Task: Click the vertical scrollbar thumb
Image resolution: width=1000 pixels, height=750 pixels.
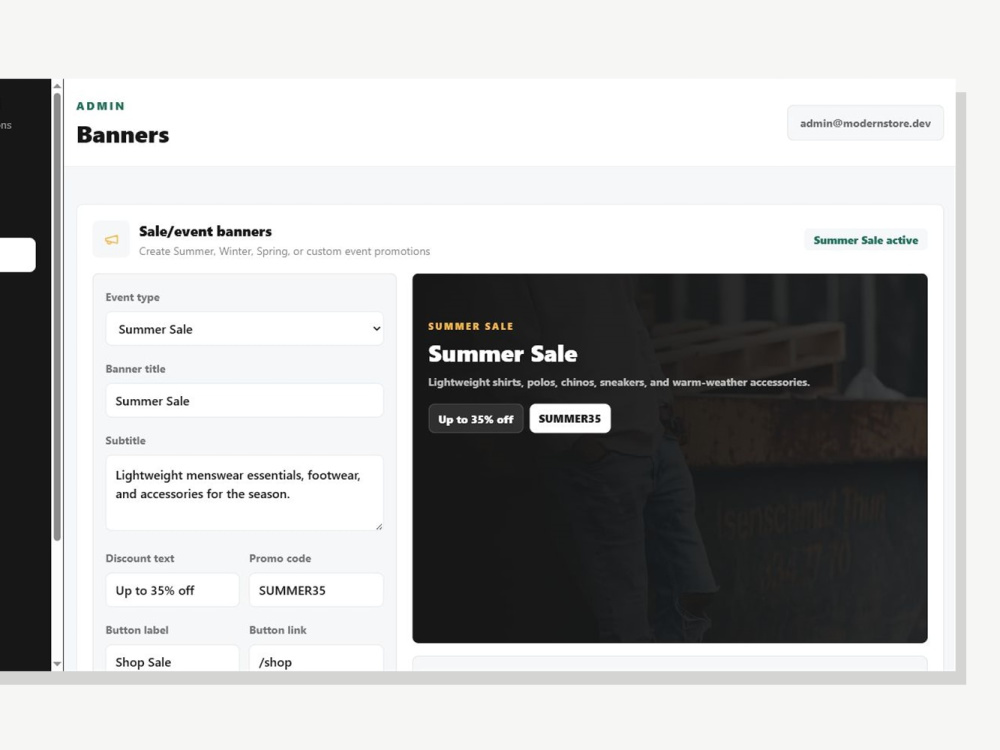Action: (57, 317)
